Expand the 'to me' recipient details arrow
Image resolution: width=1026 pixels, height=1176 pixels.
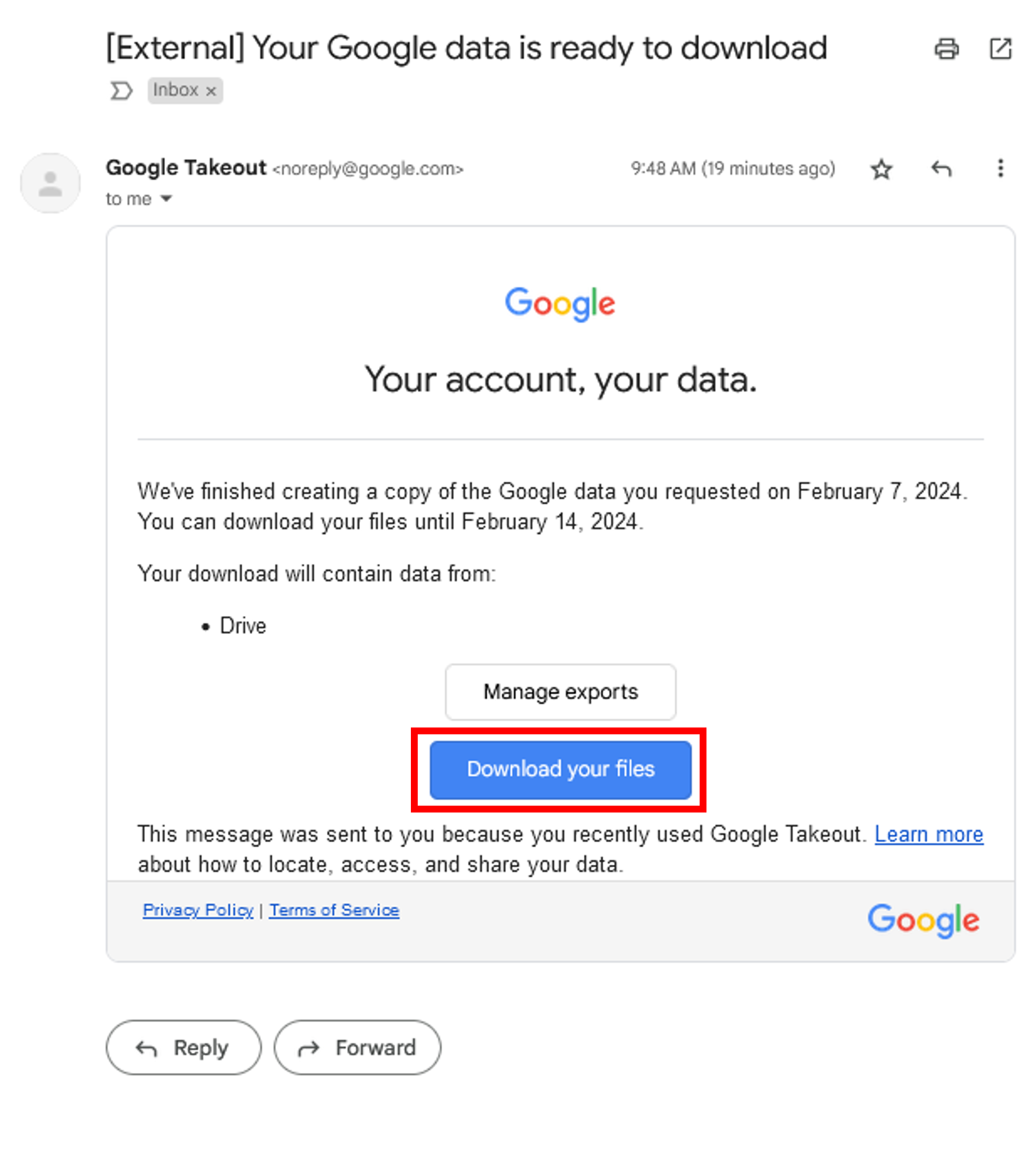click(166, 199)
